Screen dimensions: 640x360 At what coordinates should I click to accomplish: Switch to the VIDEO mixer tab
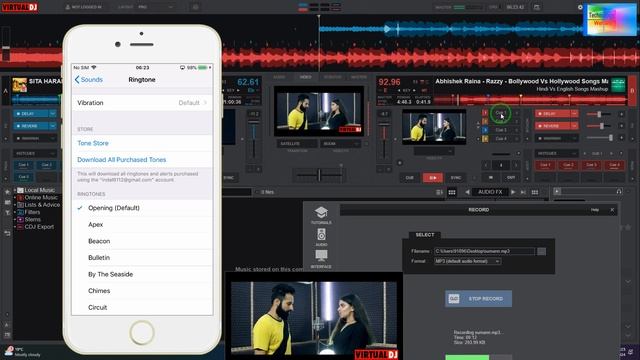(x=305, y=77)
